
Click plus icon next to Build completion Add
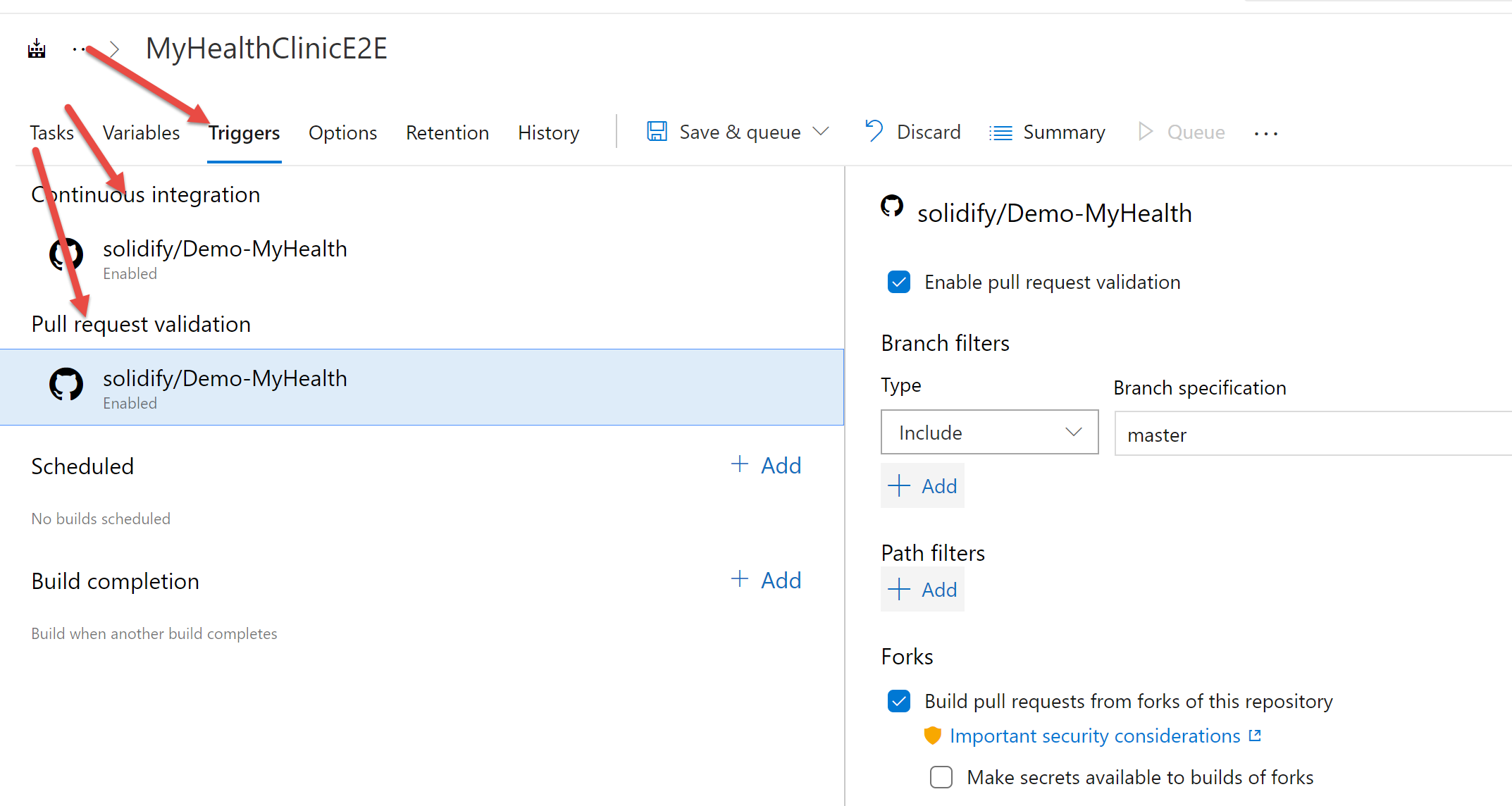coord(739,578)
